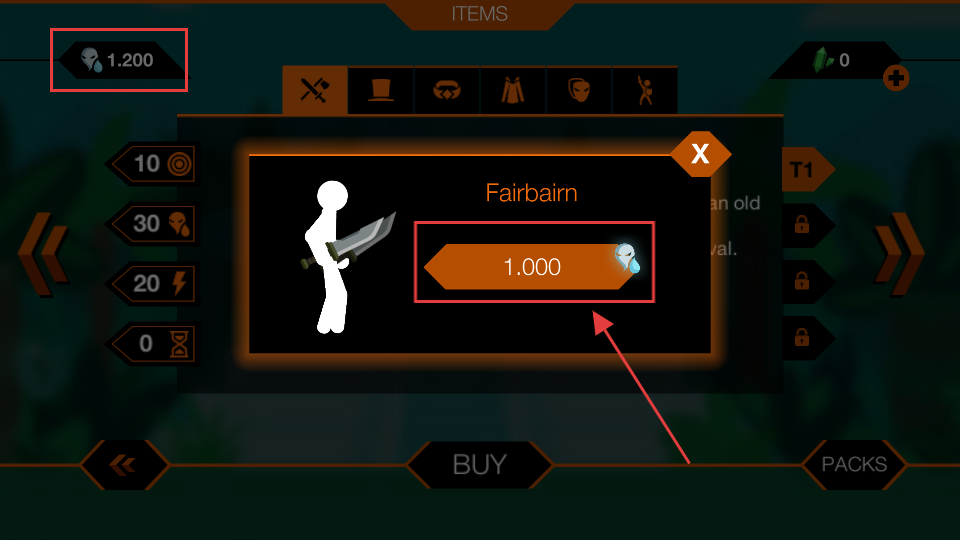This screenshot has width=960, height=540.
Task: Click the lightning stat showing 20
Action: (153, 283)
